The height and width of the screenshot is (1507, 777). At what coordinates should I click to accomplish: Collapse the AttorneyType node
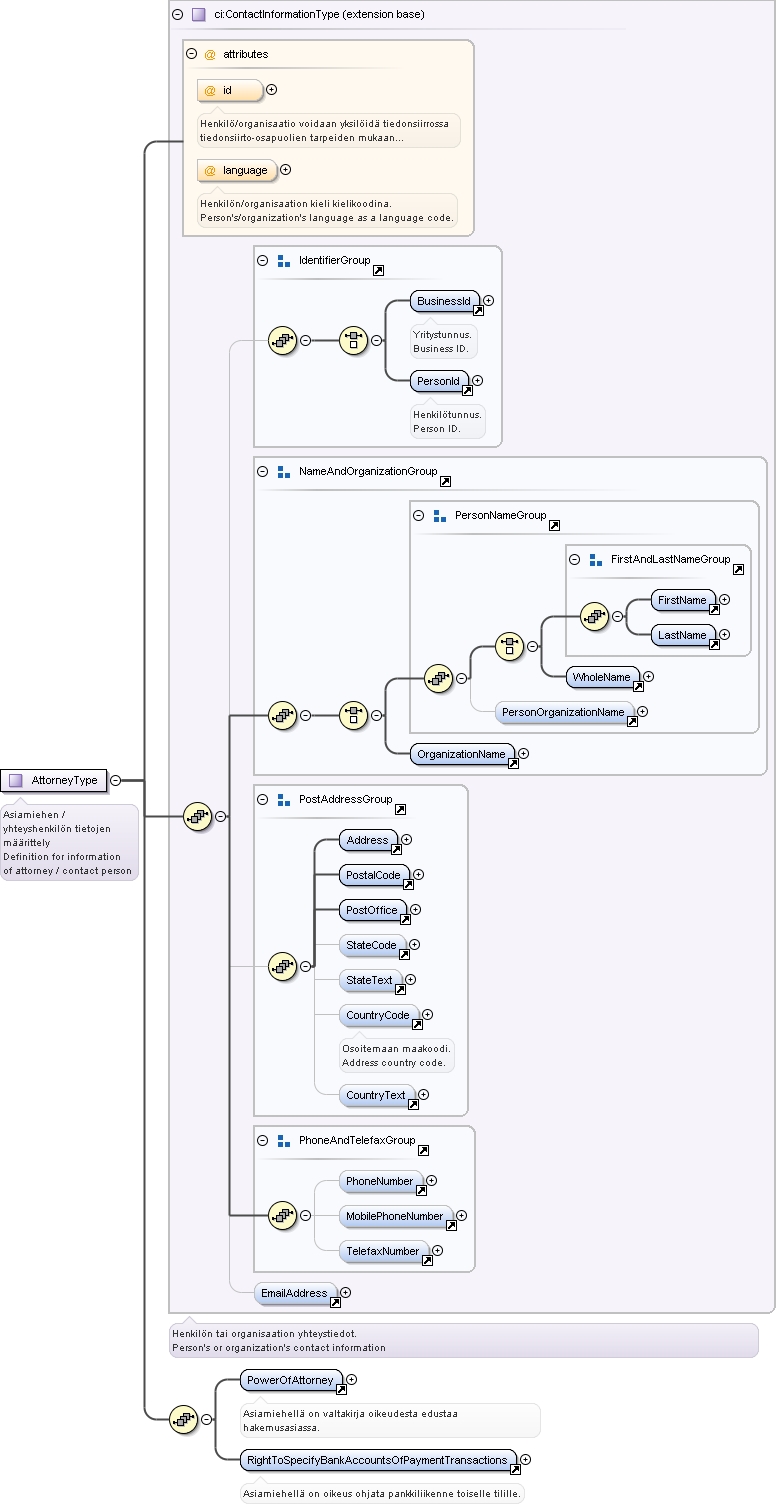pyautogui.click(x=116, y=780)
